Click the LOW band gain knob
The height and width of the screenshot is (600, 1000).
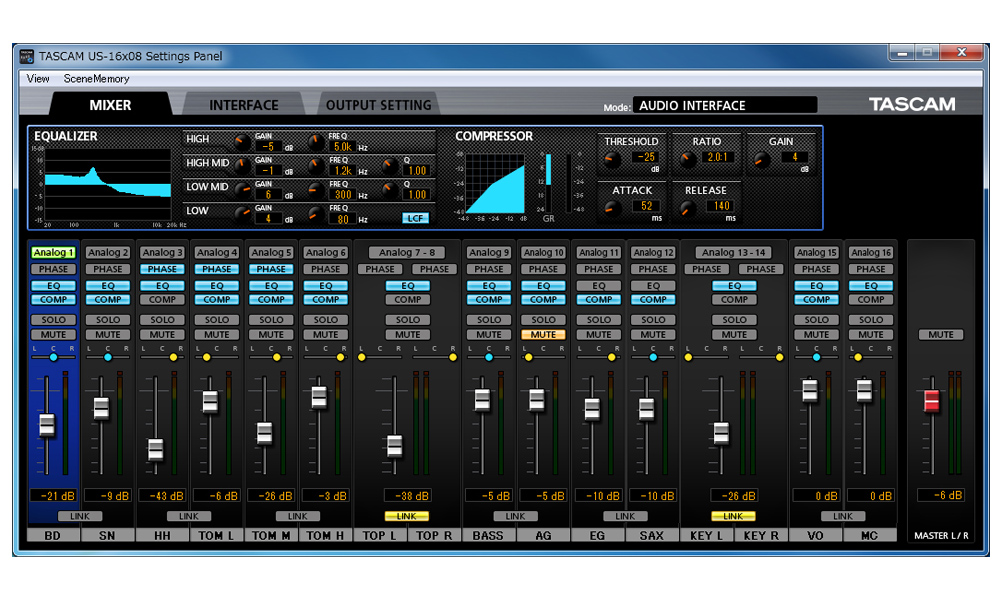click(x=242, y=214)
